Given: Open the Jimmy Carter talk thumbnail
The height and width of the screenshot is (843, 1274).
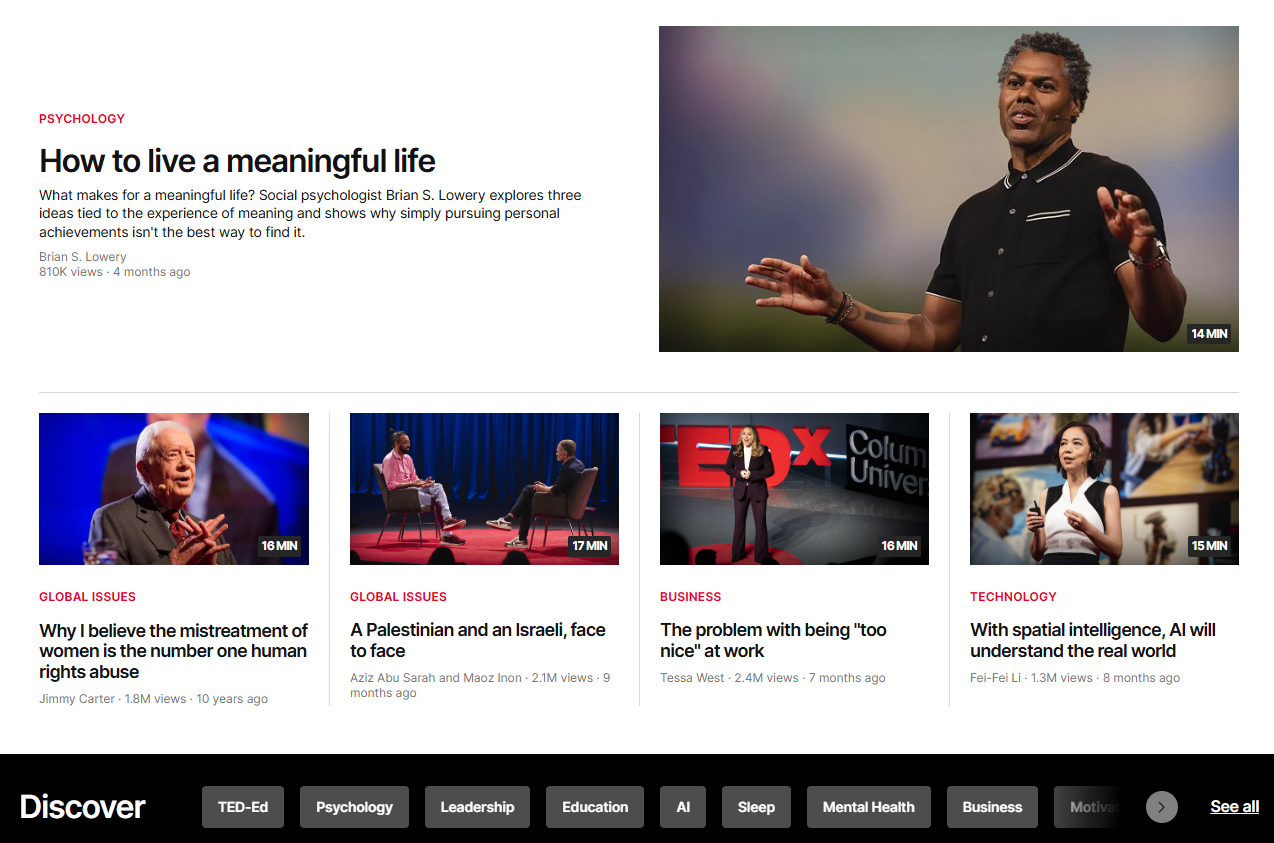Looking at the screenshot, I should [174, 489].
